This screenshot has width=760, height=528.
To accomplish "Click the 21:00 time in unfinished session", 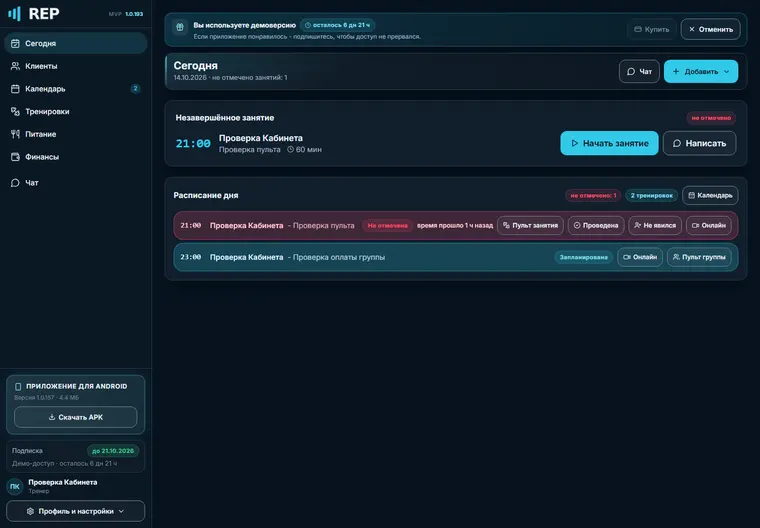I will coord(193,144).
